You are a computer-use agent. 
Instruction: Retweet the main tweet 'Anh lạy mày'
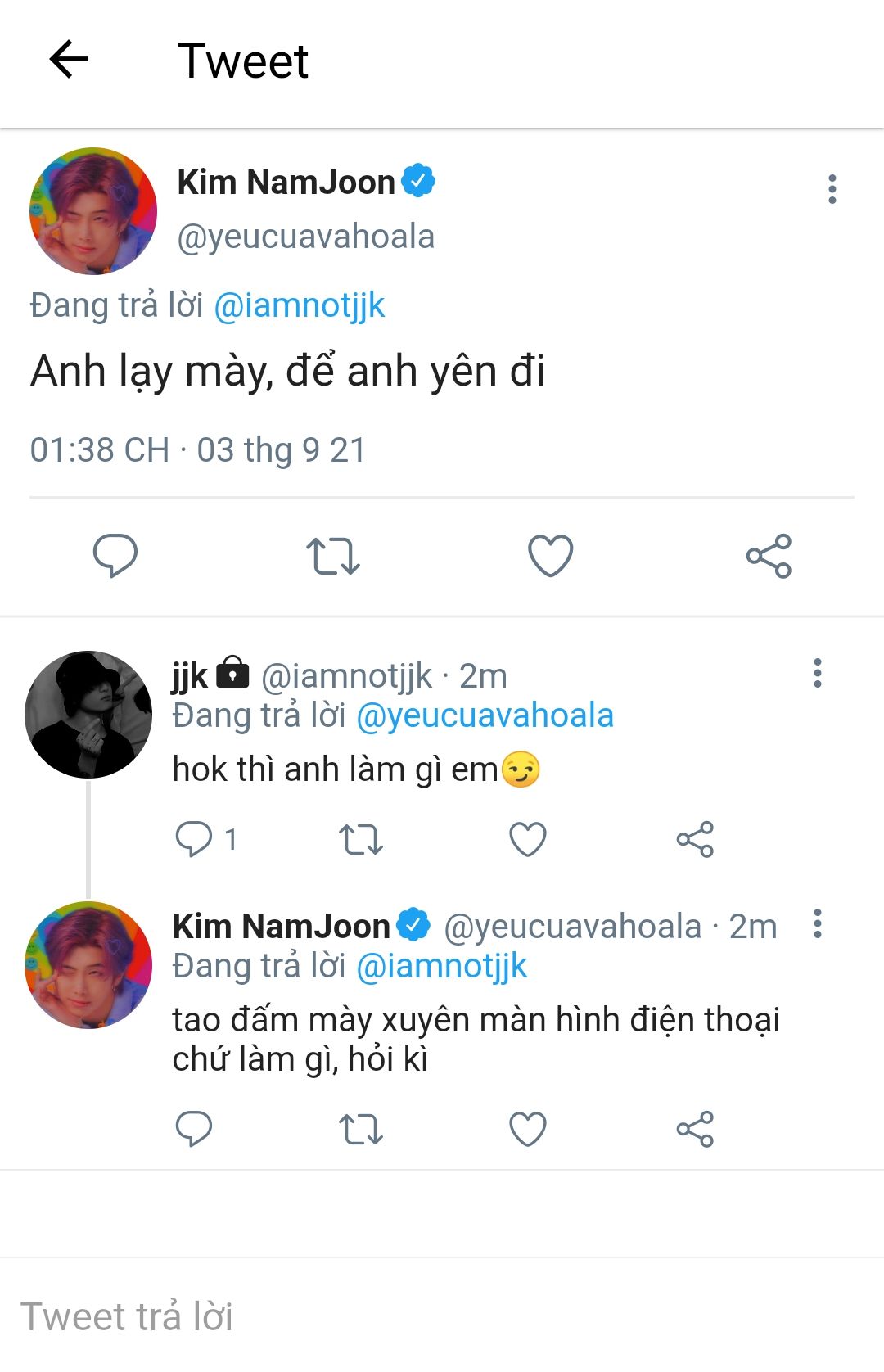[333, 556]
